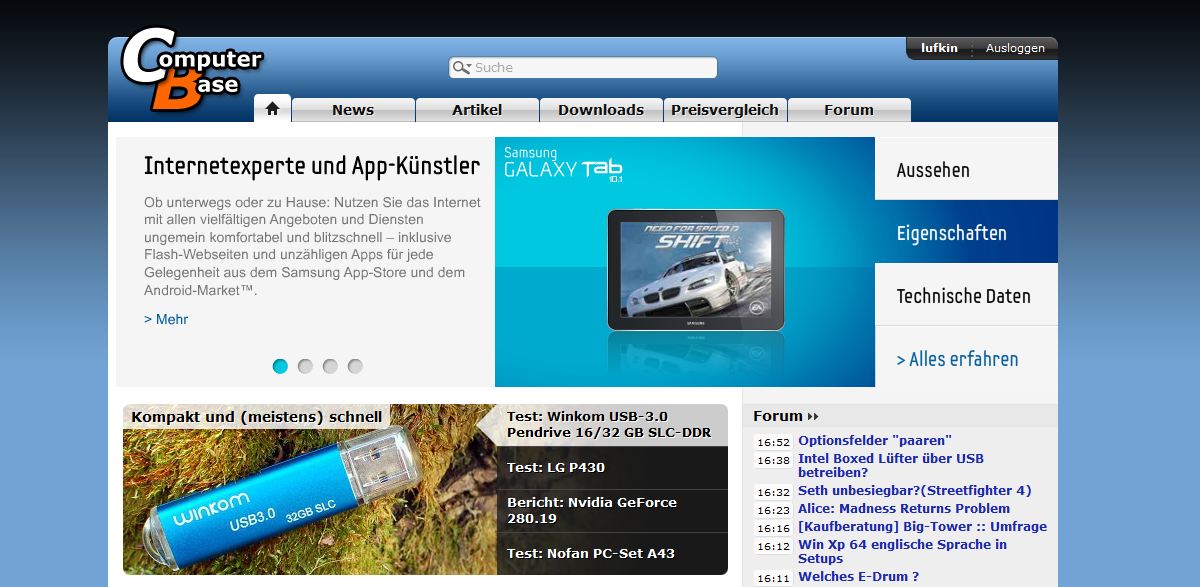Click the 16:12 timestamp in forum list
Screen dimensions: 1200x587
click(773, 546)
